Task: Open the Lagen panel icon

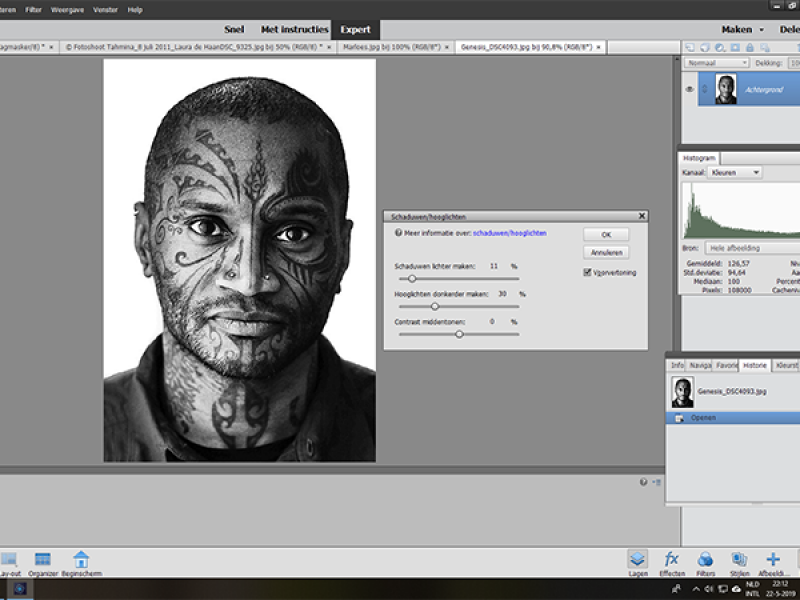Action: 637,562
